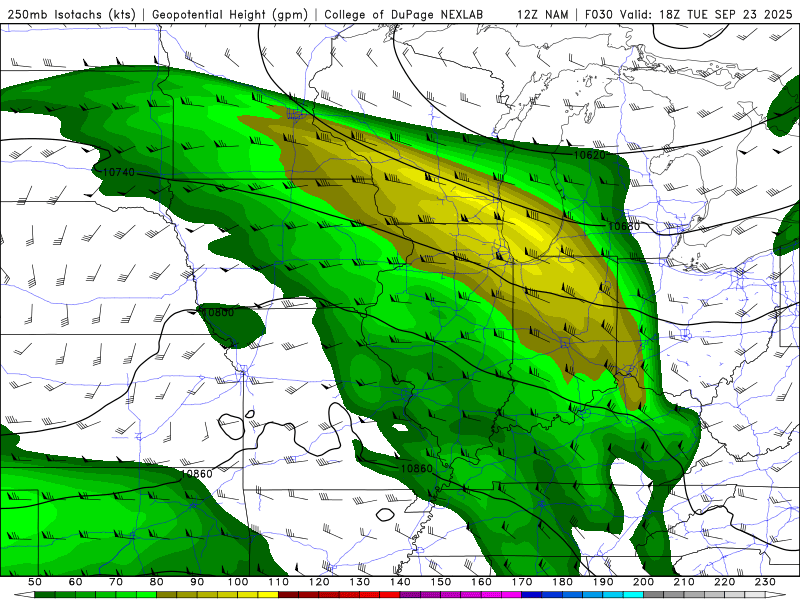Click the 180 value on the color scale
The width and height of the screenshot is (800, 600).
562,582
